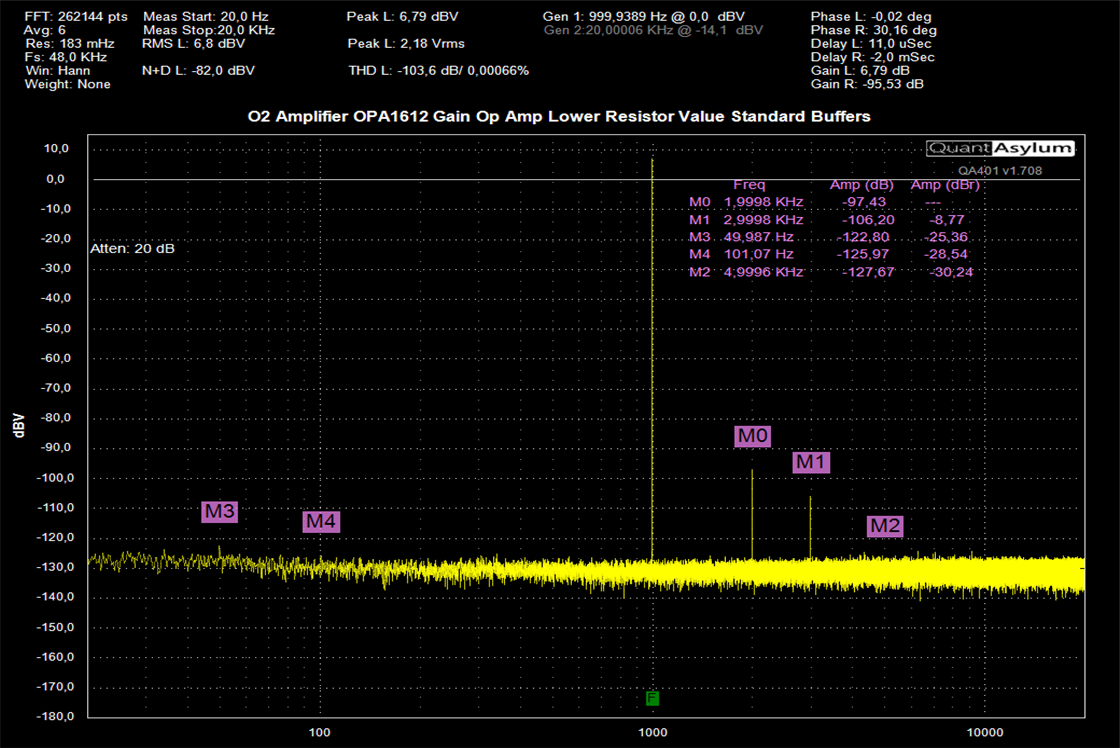Click the 'Amp (dB)' column header
Viewport: 1120px width, 748px height.
861,185
